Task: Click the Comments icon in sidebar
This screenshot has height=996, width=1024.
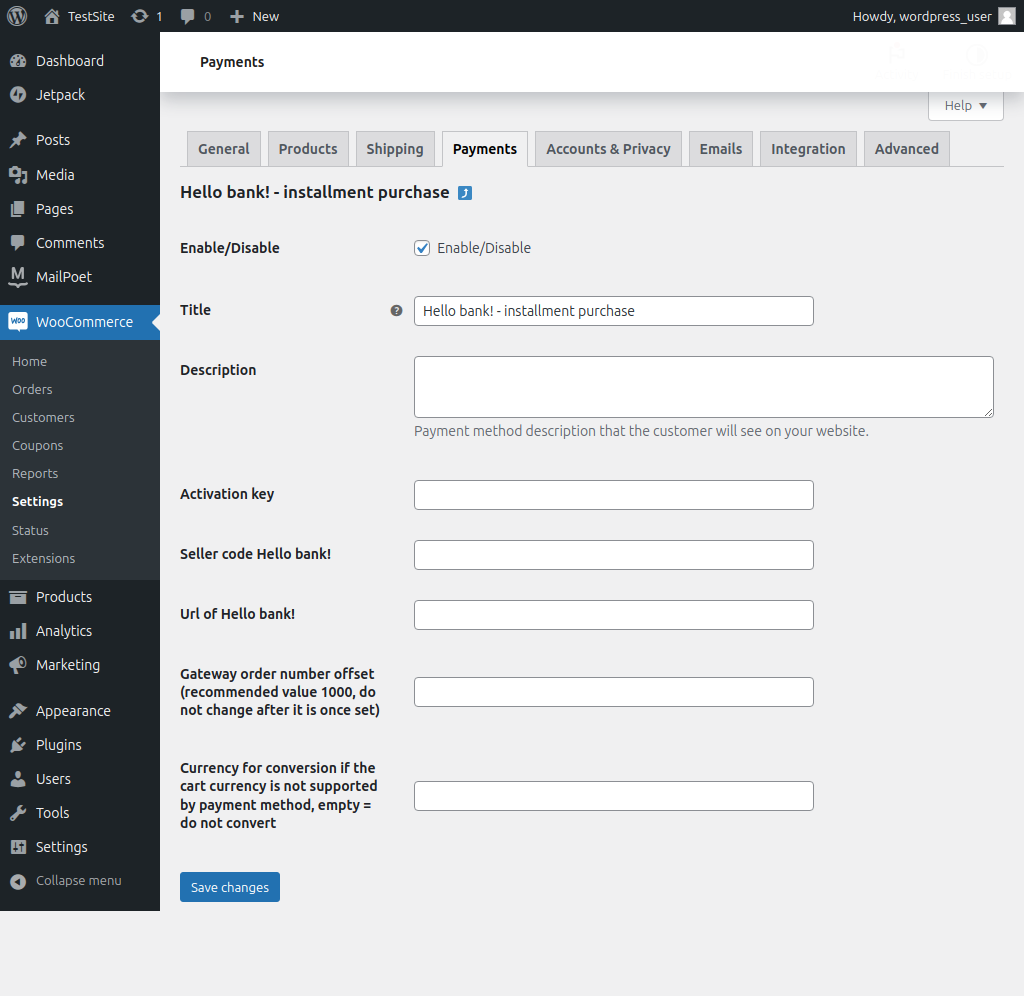Action: [x=18, y=243]
